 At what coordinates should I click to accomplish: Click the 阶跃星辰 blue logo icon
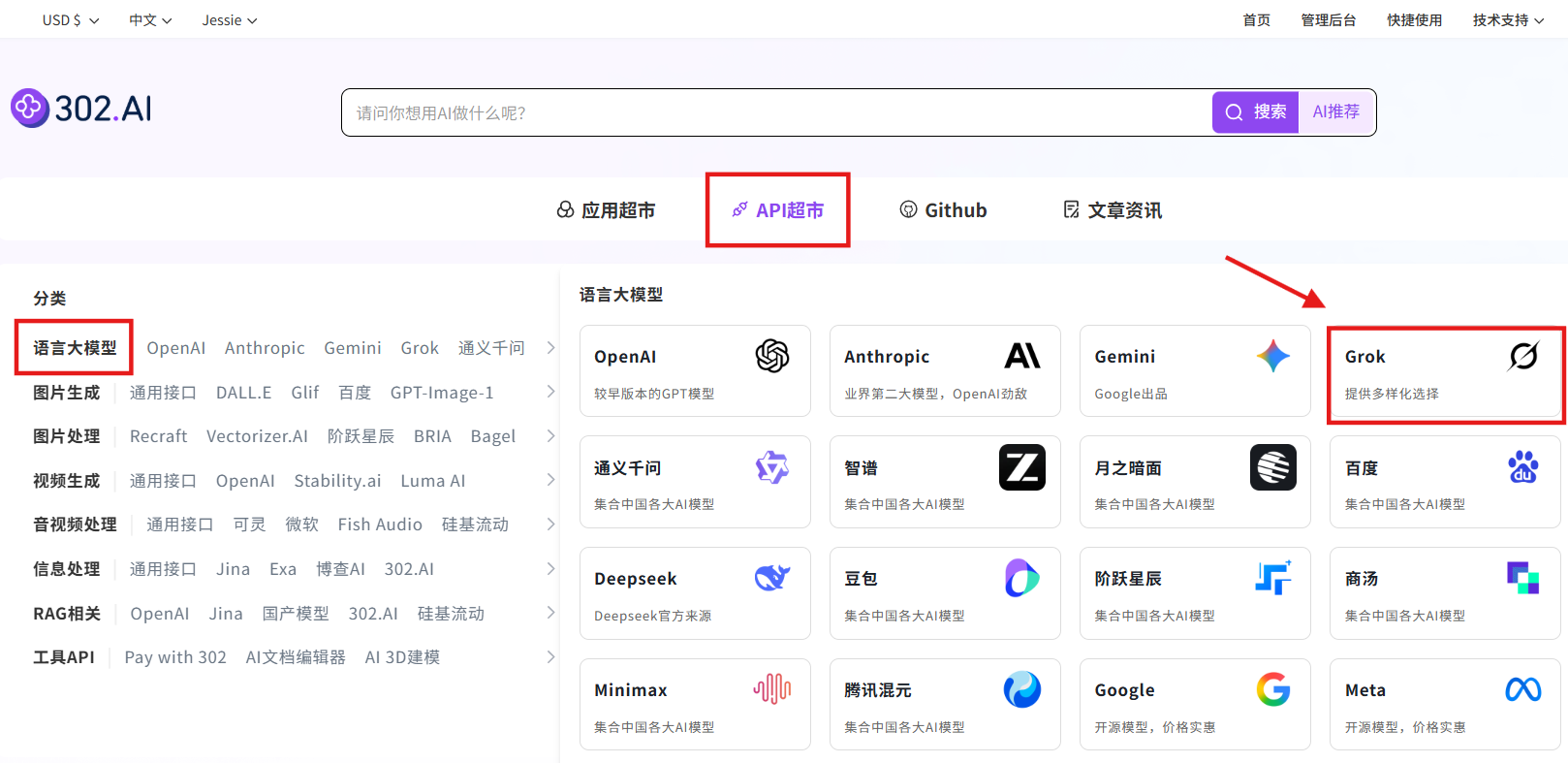coord(1273,579)
